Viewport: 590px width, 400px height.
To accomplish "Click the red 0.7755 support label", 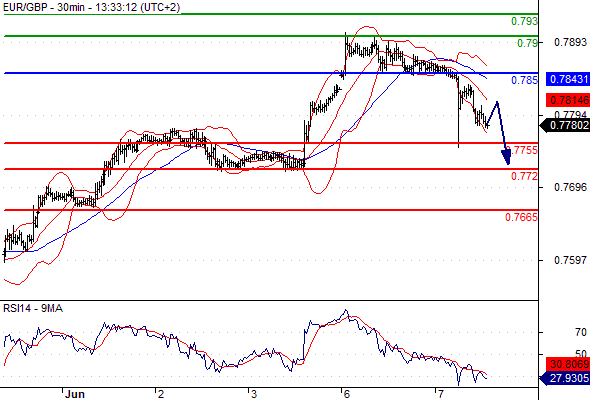I will coord(522,150).
